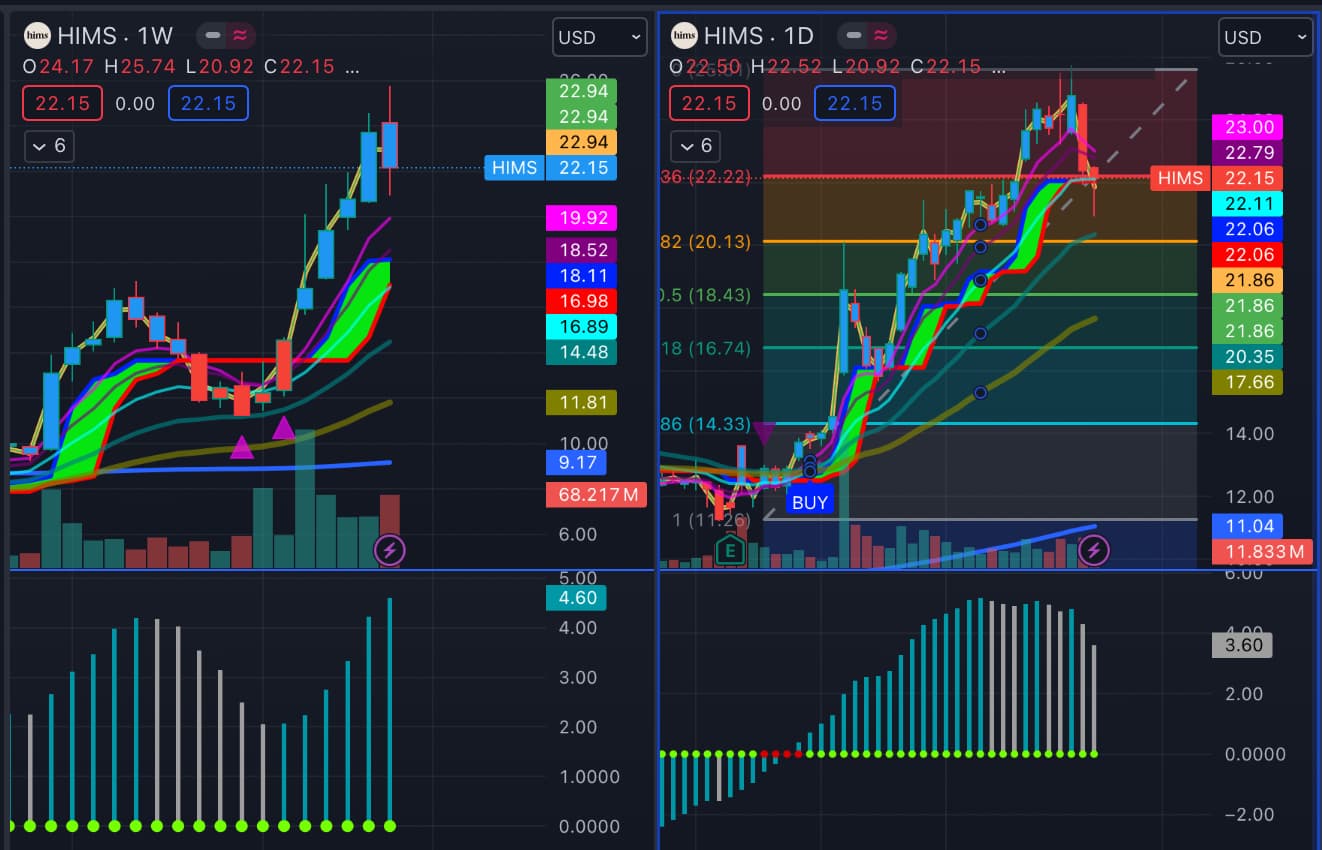The height and width of the screenshot is (850, 1322).
Task: Click the Fibonacci level label 1 (11.26)
Action: [711, 520]
